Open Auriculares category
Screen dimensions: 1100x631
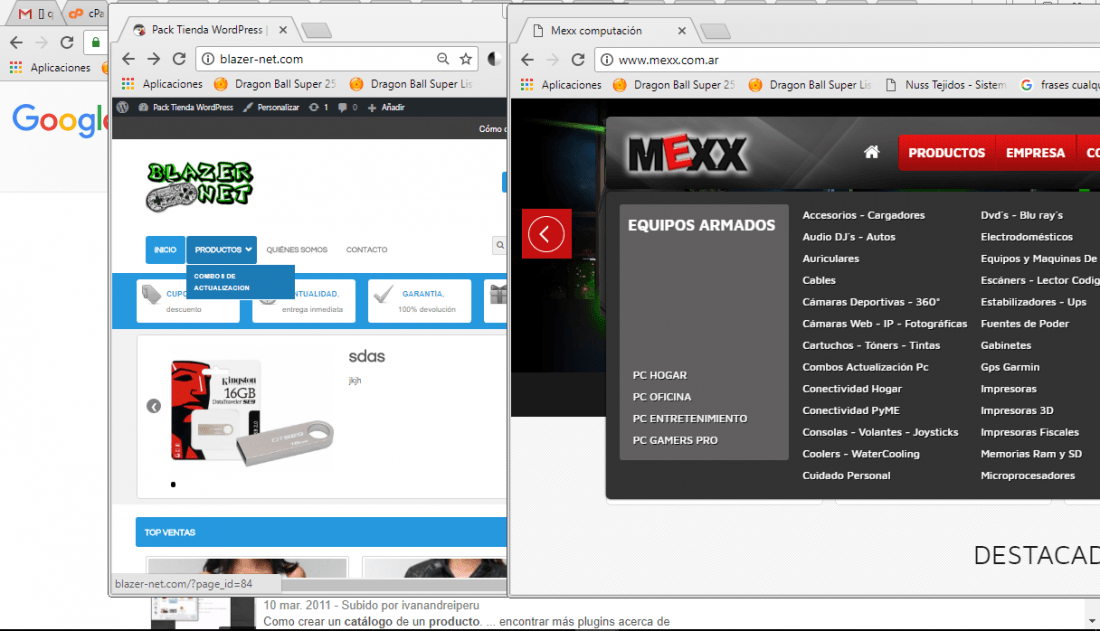click(x=831, y=259)
